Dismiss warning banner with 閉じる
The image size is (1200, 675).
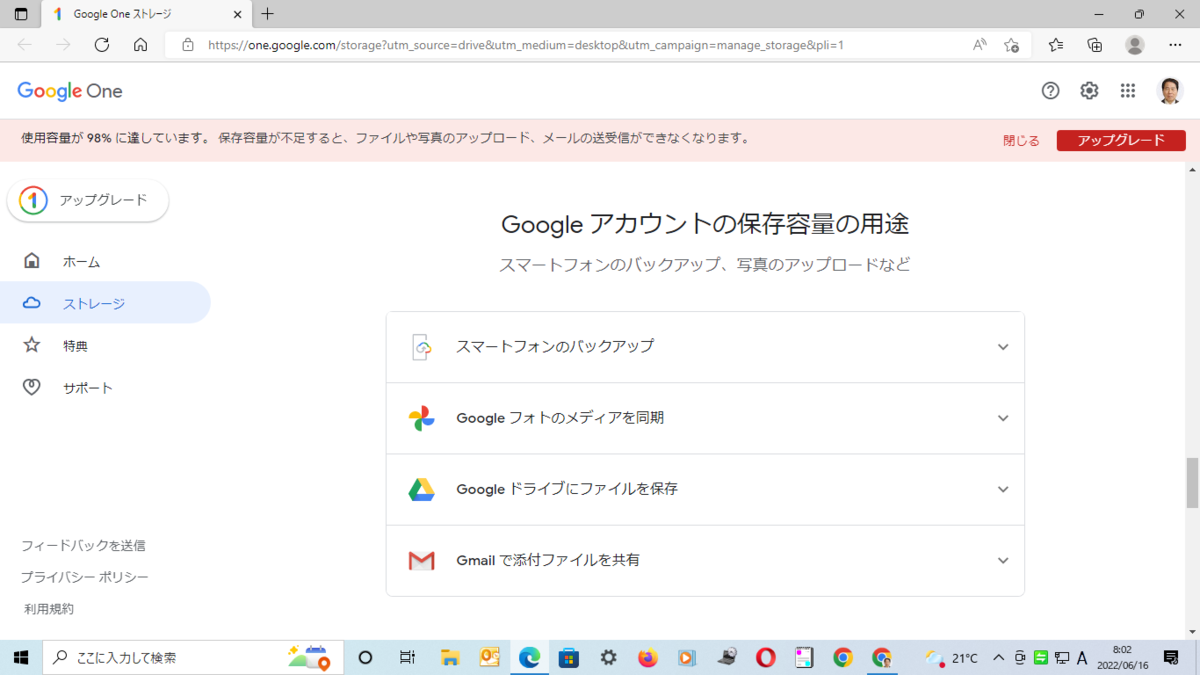click(1021, 141)
